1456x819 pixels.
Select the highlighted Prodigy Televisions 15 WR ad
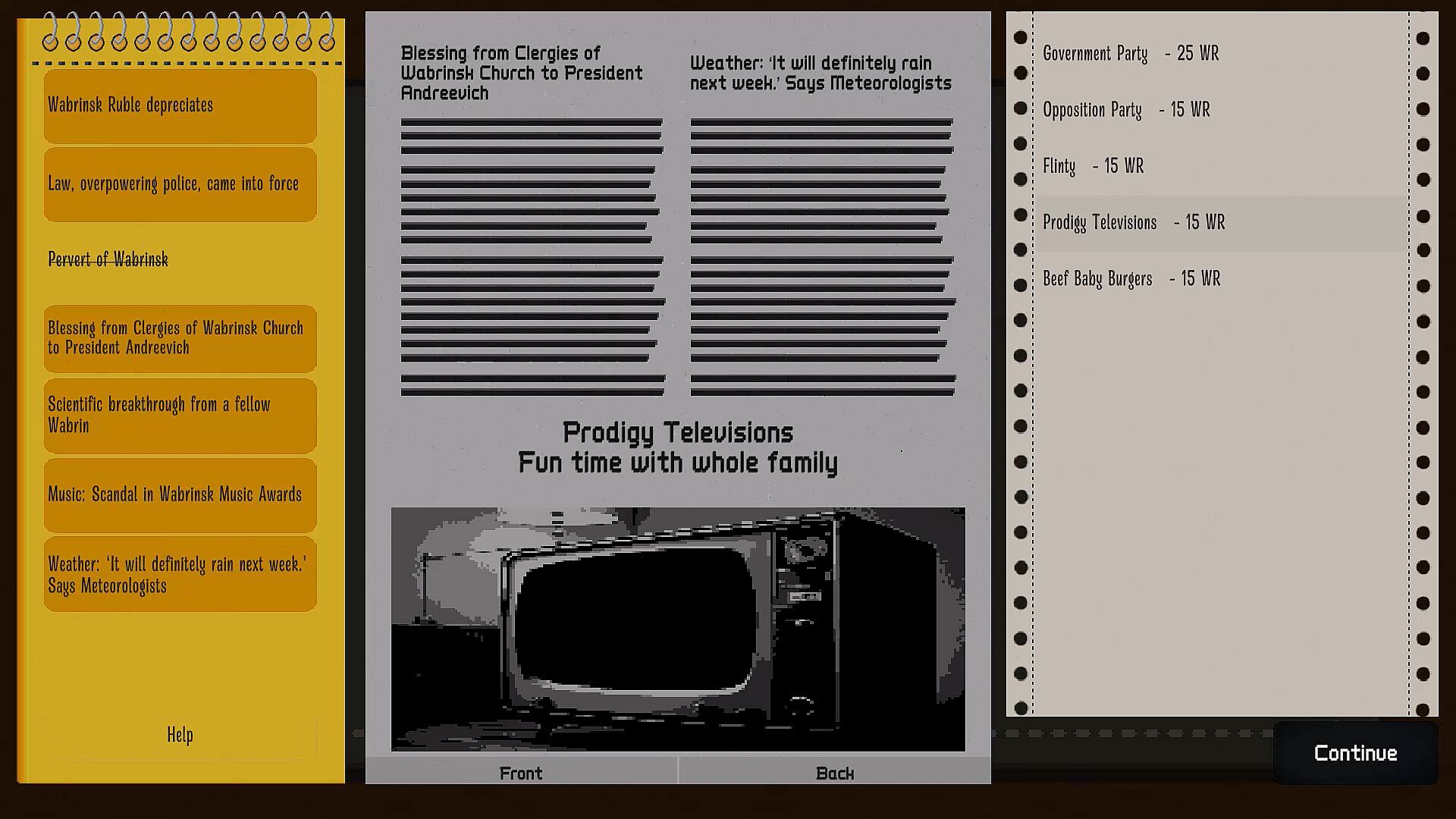(x=1134, y=222)
